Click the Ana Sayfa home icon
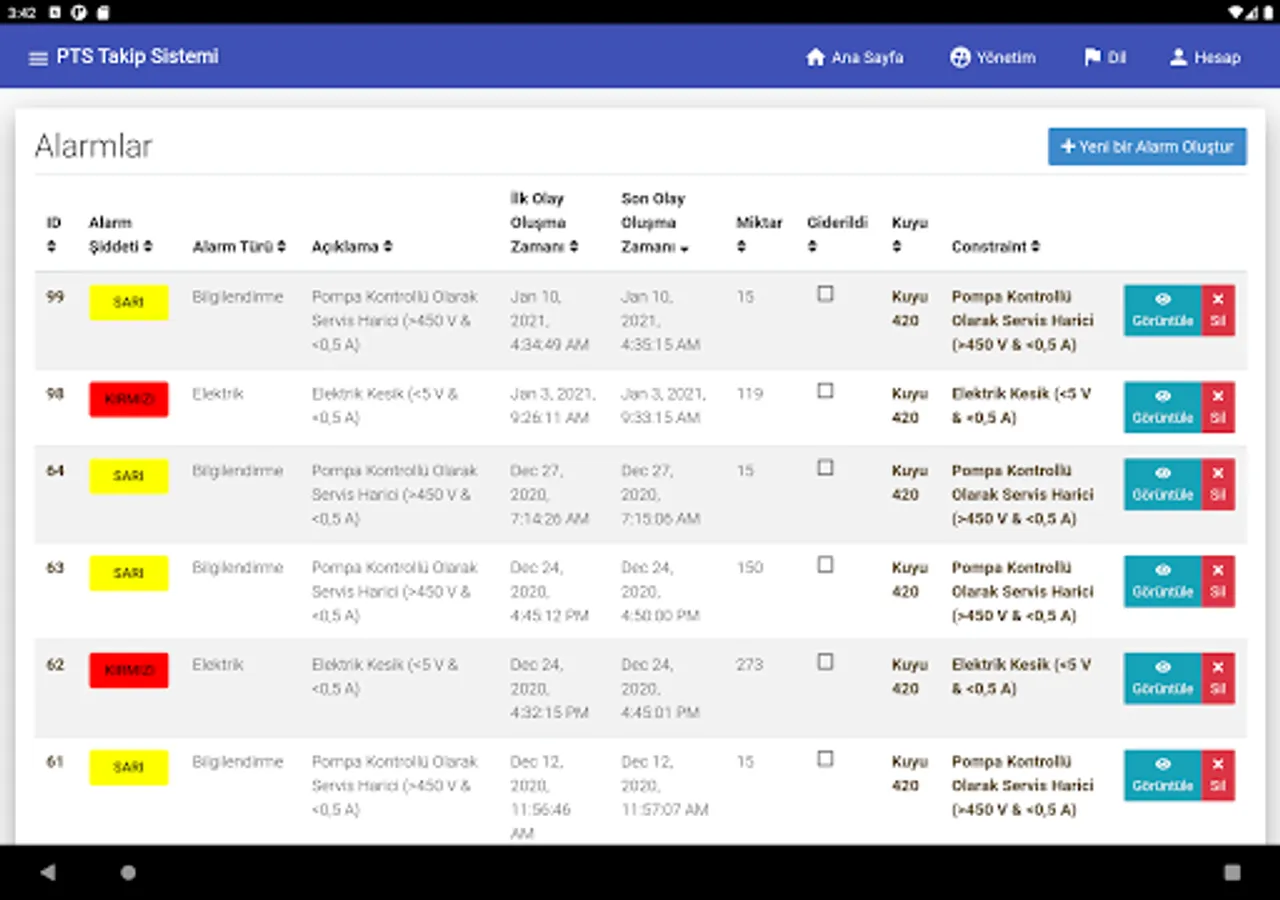The width and height of the screenshot is (1280, 900). [x=815, y=57]
